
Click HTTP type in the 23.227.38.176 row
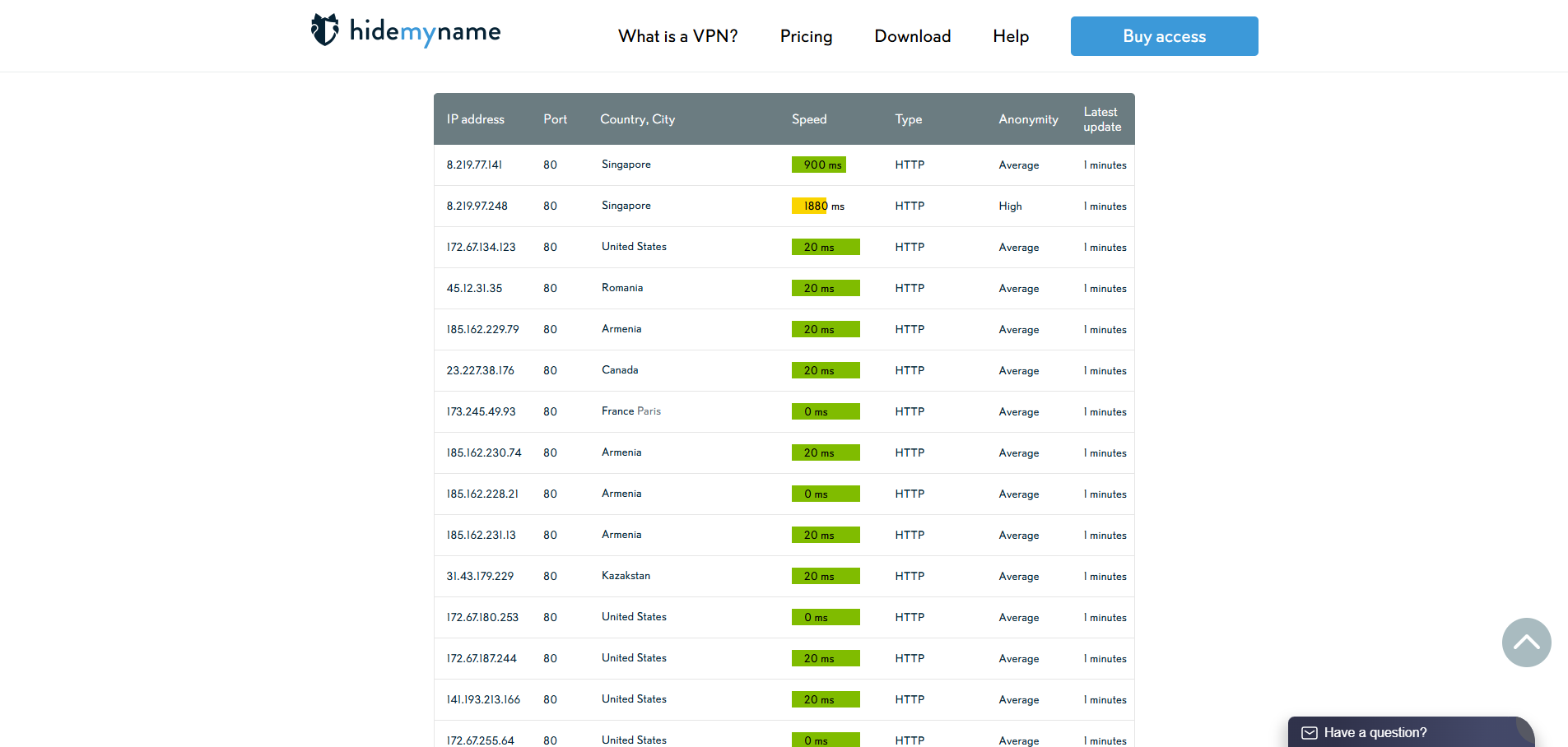(x=910, y=370)
